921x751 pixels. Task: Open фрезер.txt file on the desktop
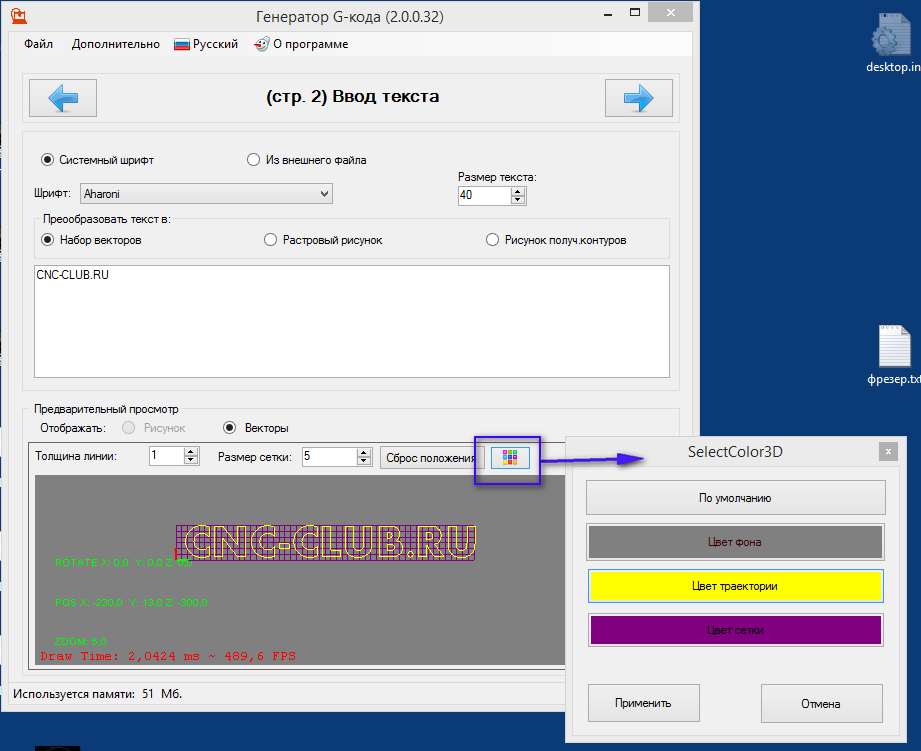894,355
